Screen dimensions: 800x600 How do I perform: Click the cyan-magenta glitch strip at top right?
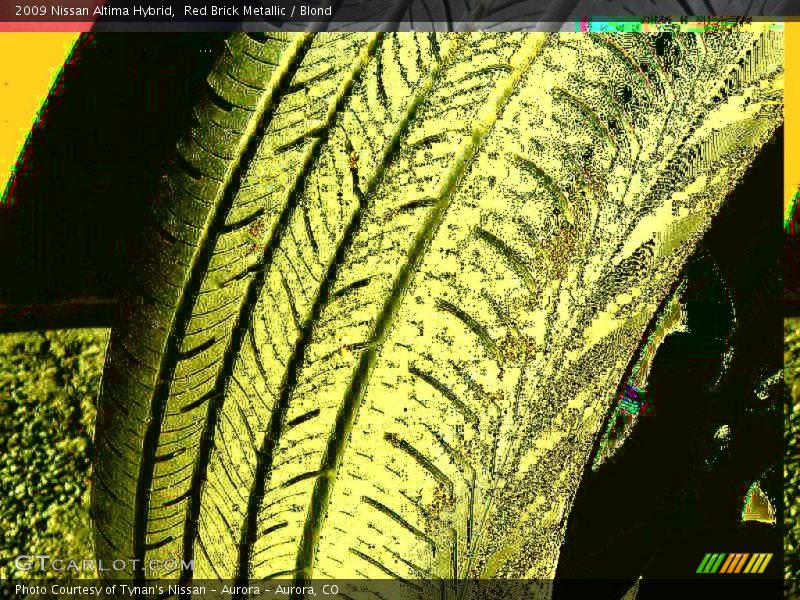pyautogui.click(x=640, y=26)
